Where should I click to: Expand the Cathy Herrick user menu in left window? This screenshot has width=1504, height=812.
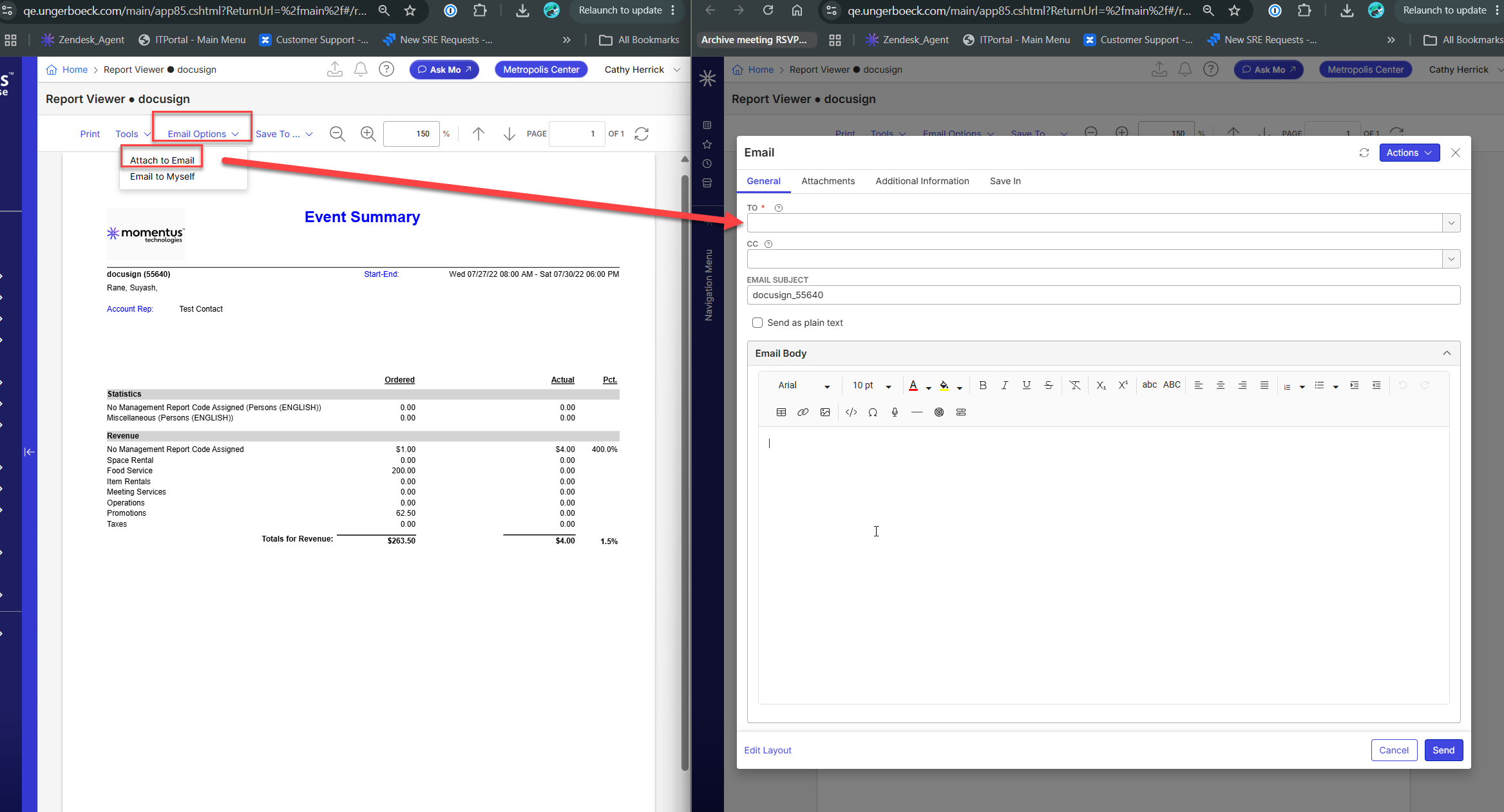pyautogui.click(x=642, y=70)
